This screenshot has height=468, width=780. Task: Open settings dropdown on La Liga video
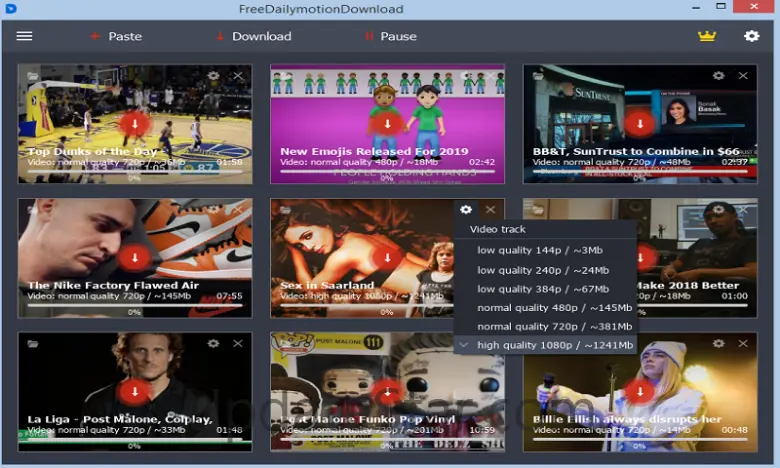click(213, 344)
